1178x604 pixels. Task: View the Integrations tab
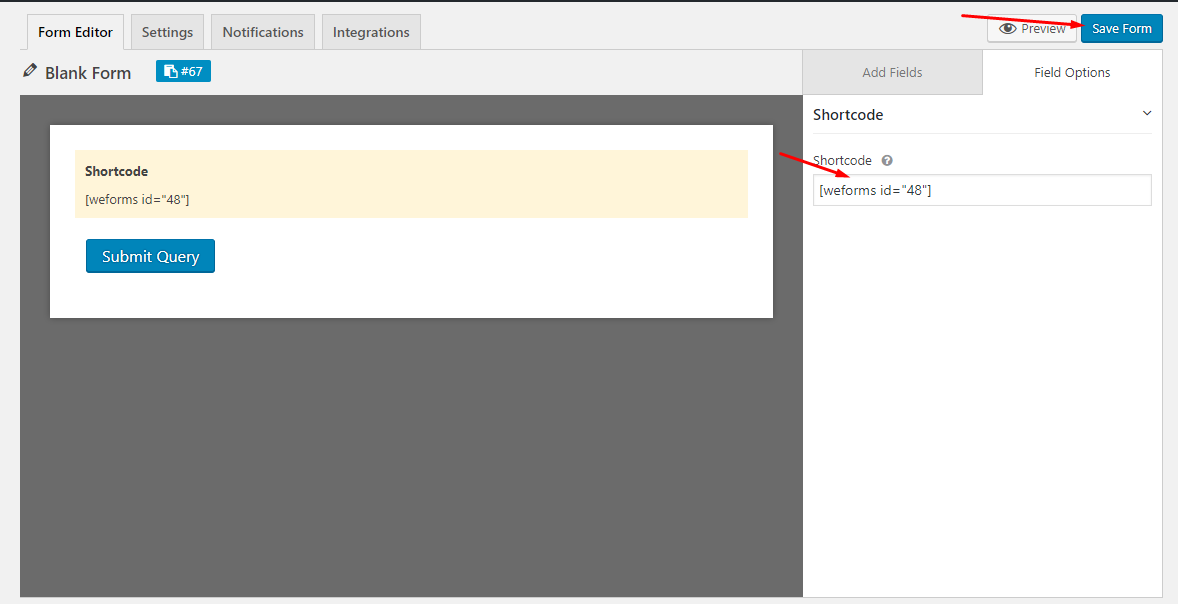pos(371,31)
